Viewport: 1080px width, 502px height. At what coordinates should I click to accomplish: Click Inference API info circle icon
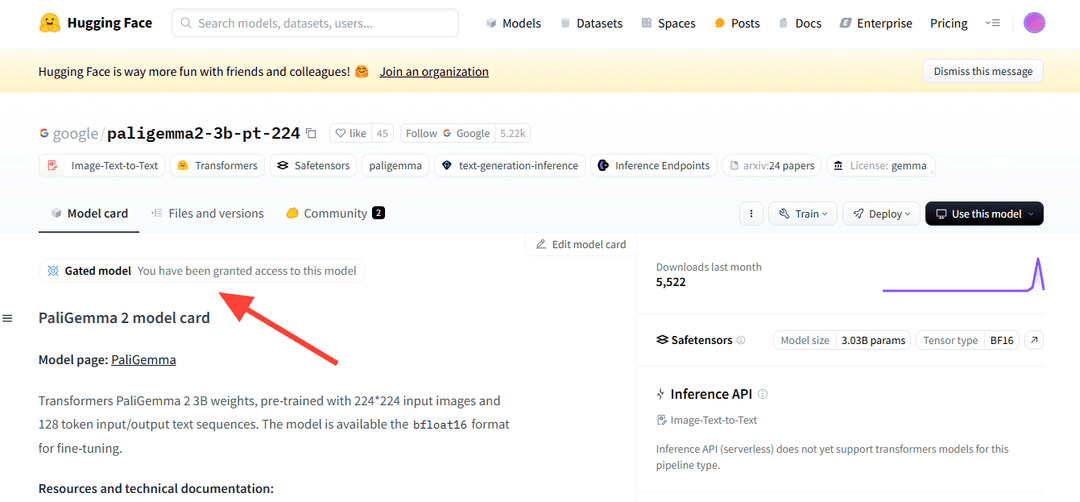click(762, 395)
